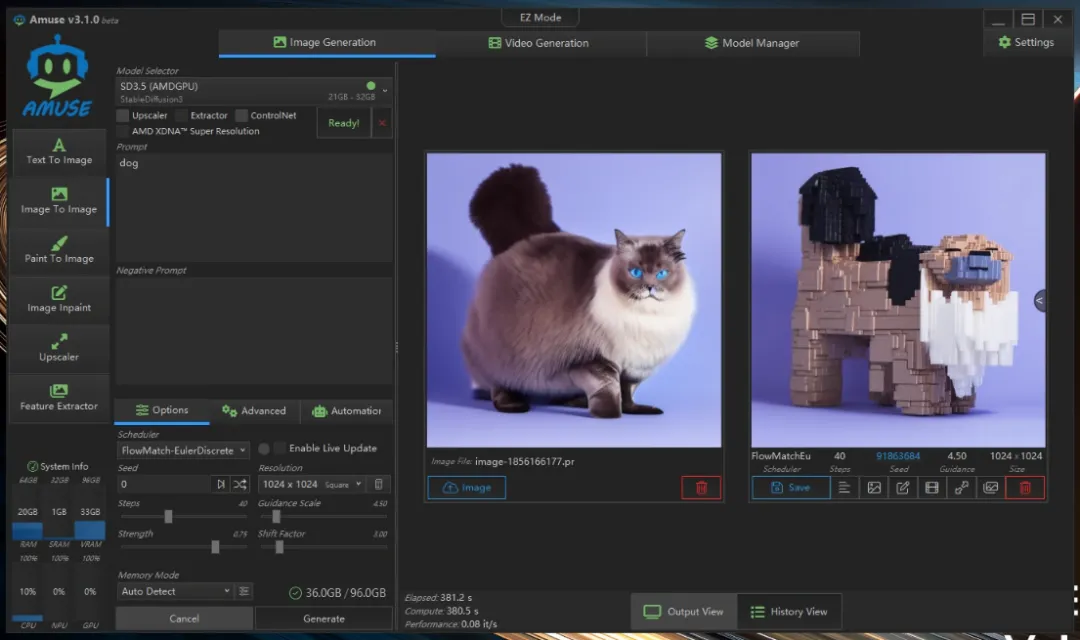Toggle Enable Live Update checkbox
The image size is (1080, 640).
point(280,448)
